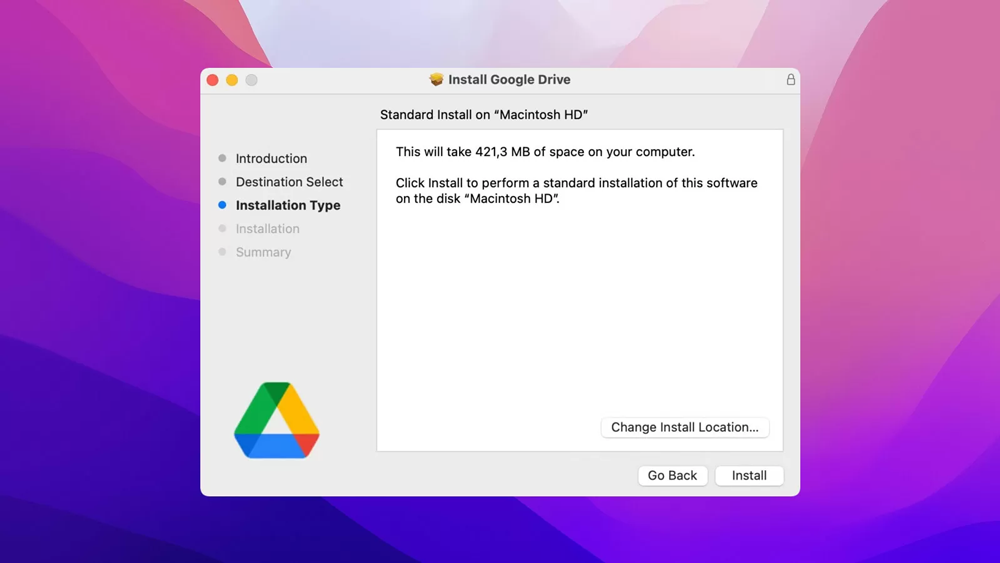Click the Google Drive logo
Screen dimensions: 1000x563
277,420
